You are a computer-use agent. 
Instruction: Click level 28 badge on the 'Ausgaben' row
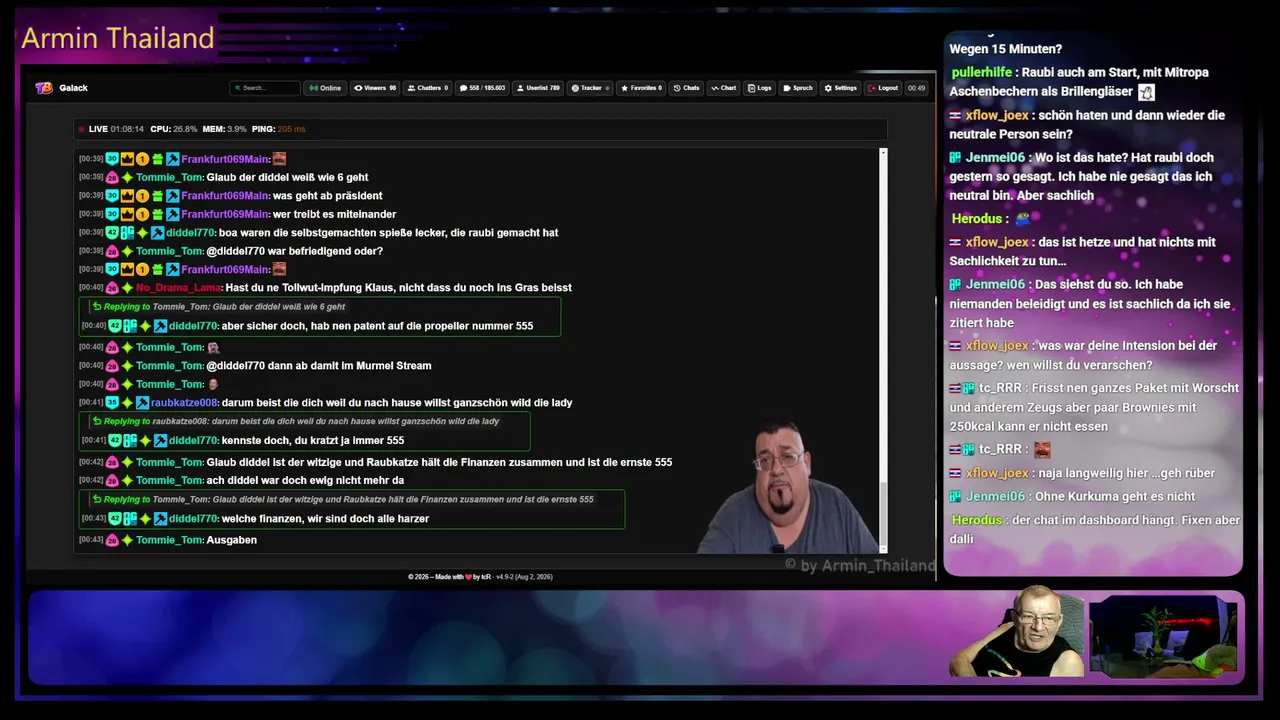tap(112, 540)
